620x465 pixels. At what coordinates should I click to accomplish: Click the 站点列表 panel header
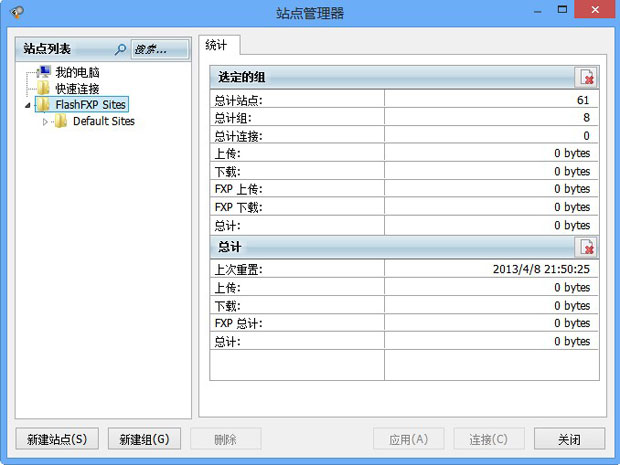pyautogui.click(x=103, y=49)
